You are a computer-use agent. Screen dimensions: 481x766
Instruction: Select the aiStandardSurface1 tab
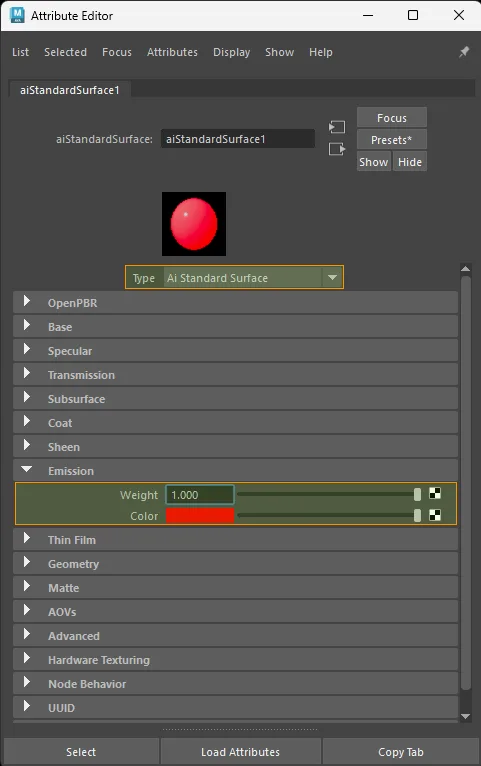click(x=69, y=90)
